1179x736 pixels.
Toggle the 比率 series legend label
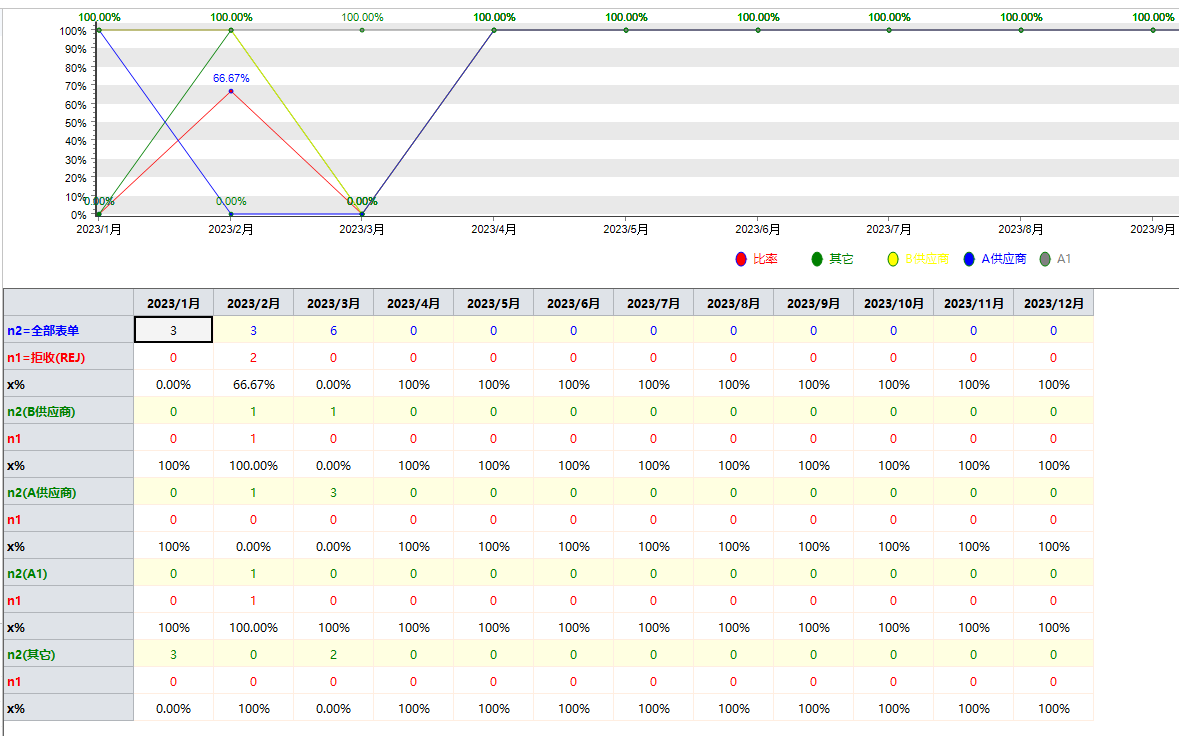pos(765,259)
